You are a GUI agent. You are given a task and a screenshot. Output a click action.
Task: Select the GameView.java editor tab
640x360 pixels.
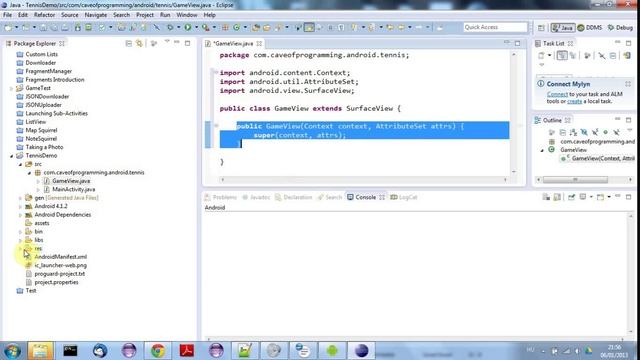(x=233, y=43)
